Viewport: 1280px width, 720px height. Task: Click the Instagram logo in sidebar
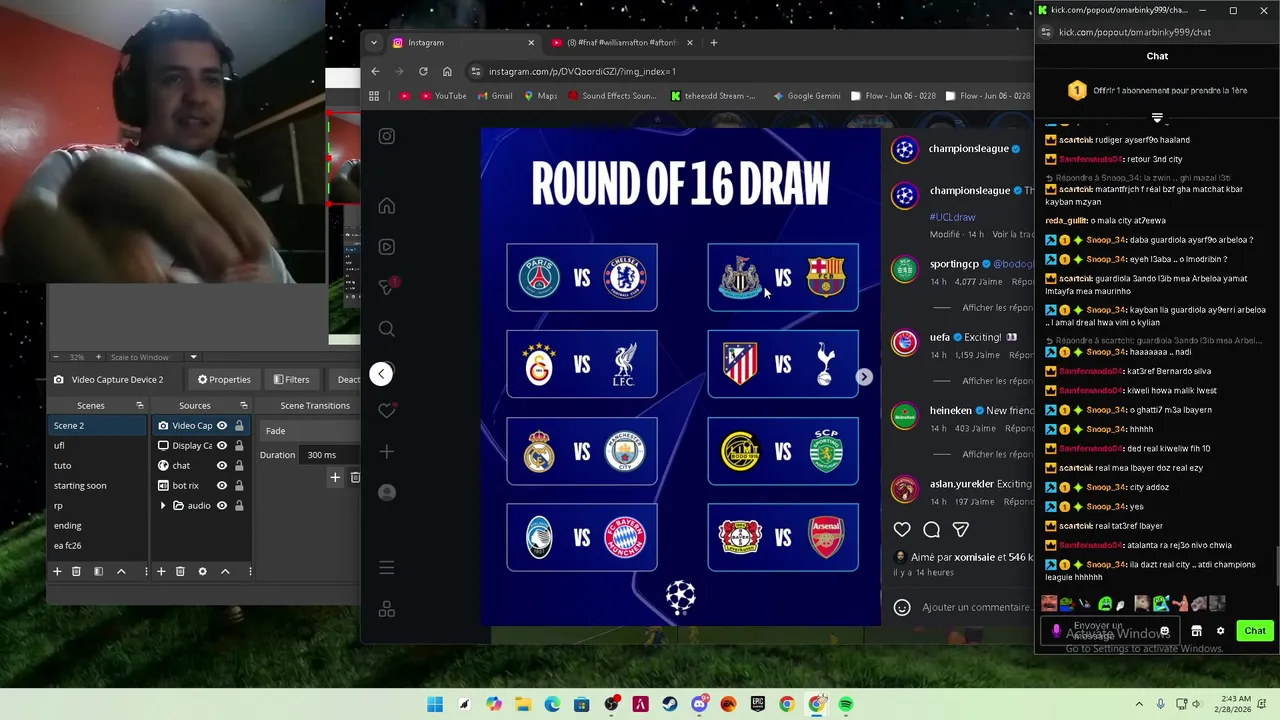387,136
